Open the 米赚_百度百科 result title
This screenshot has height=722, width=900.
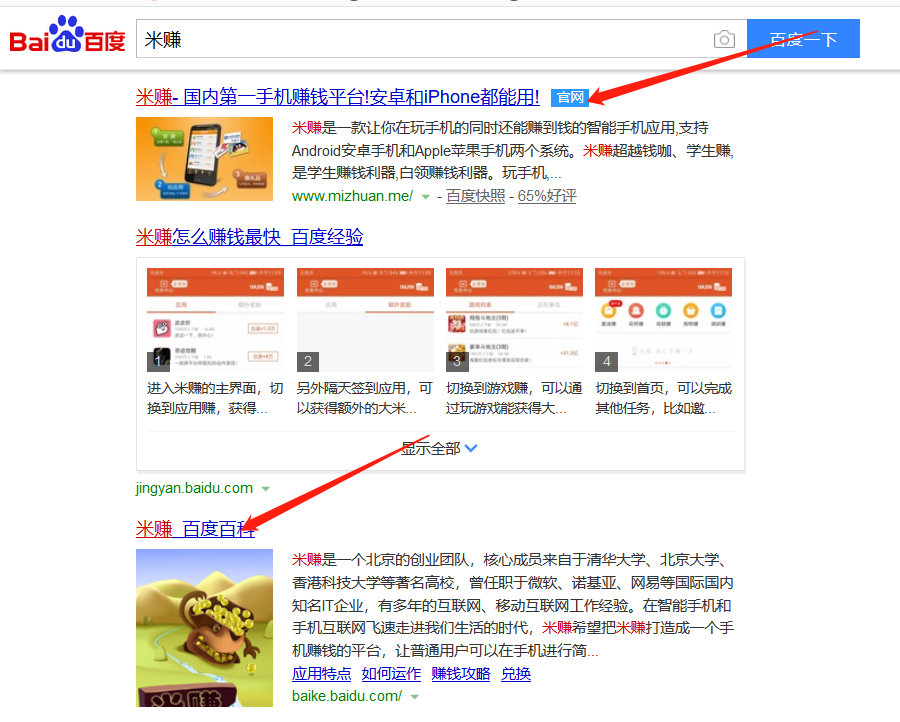pyautogui.click(x=195, y=529)
